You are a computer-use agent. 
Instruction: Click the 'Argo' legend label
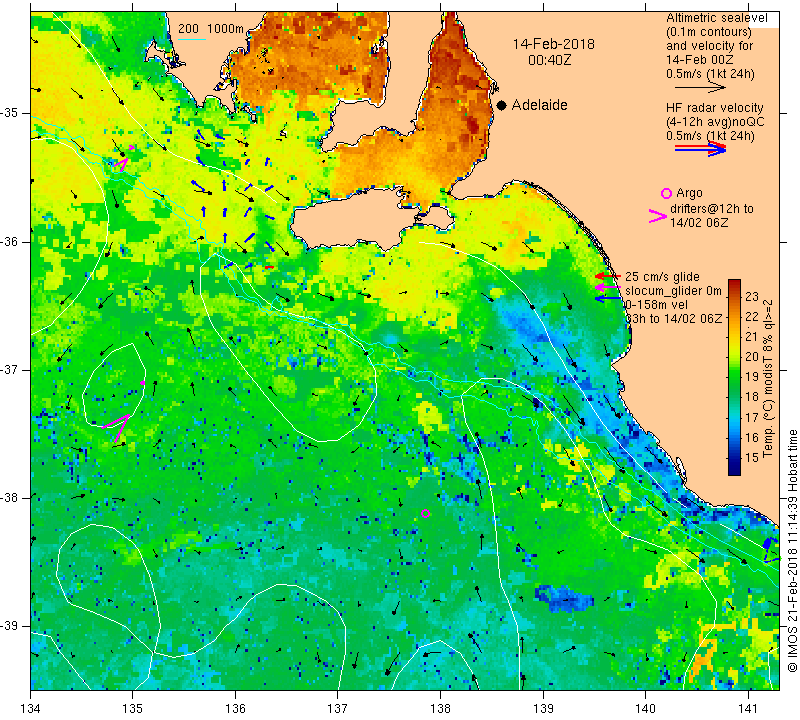coord(689,193)
